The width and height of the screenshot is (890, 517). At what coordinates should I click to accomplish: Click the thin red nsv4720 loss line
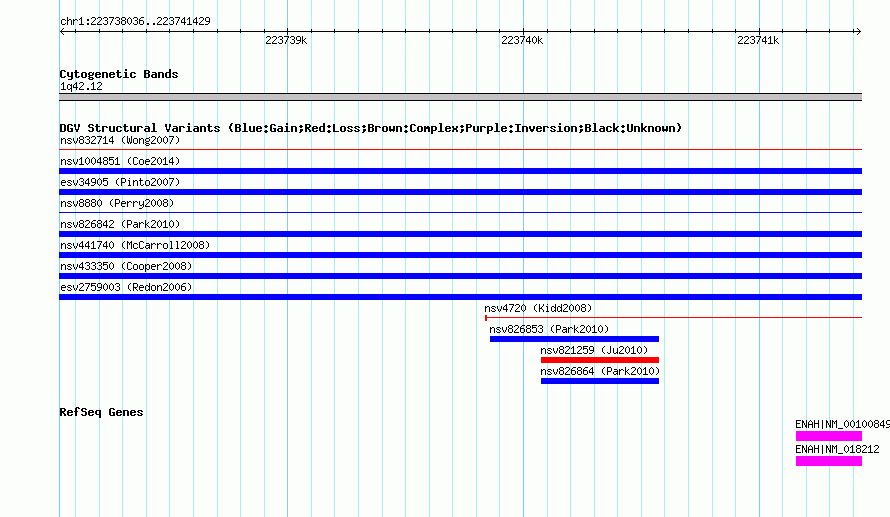(x=674, y=317)
